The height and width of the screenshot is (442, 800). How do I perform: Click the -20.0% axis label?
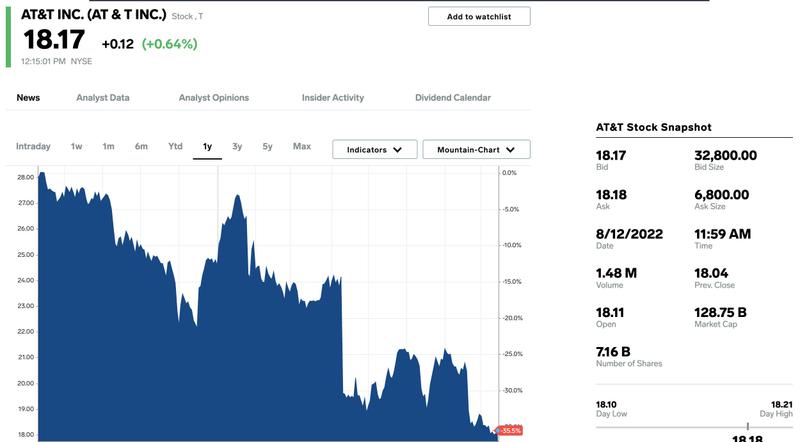pyautogui.click(x=512, y=318)
